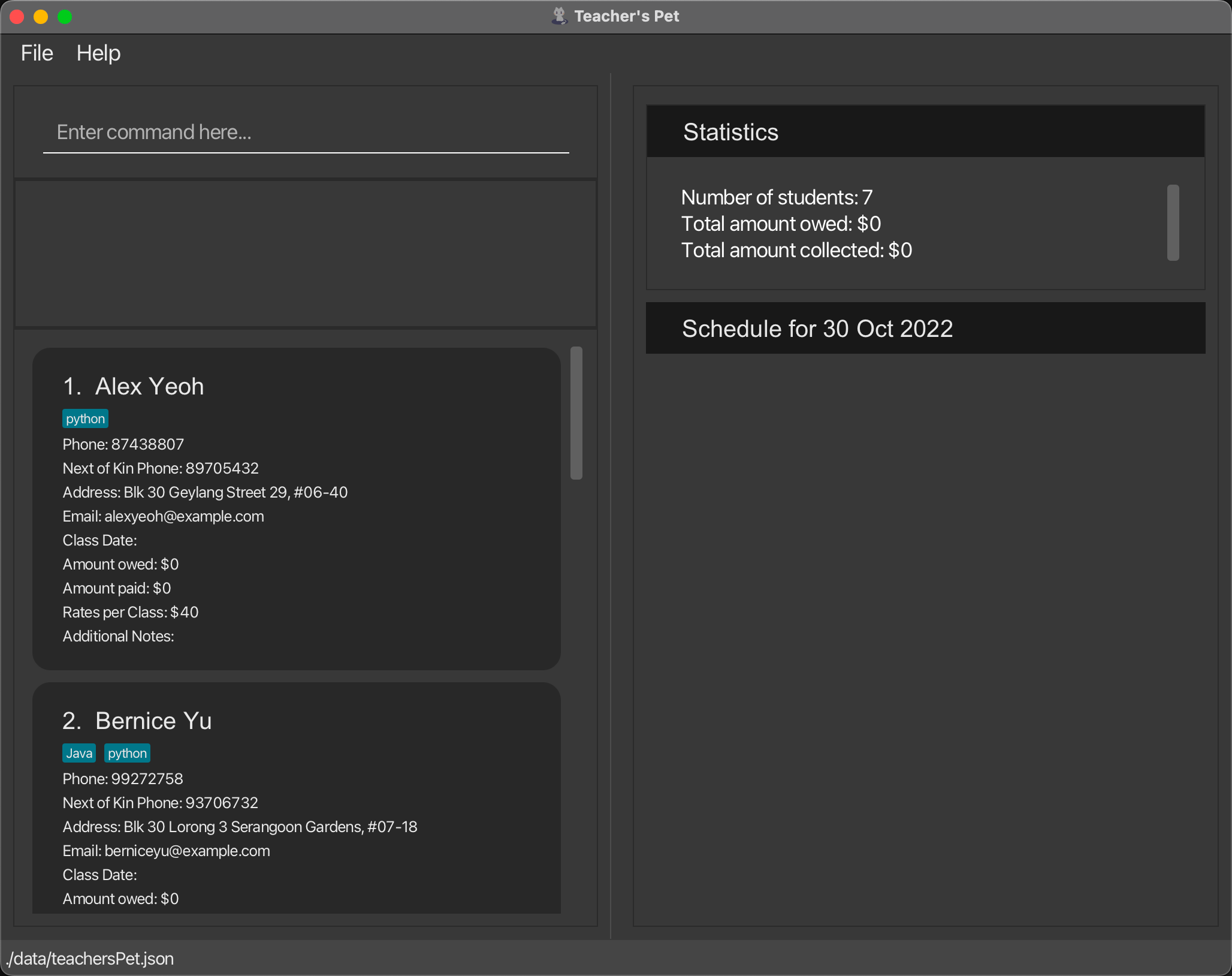Maximize the window with green button
This screenshot has height=976, width=1232.
click(65, 17)
